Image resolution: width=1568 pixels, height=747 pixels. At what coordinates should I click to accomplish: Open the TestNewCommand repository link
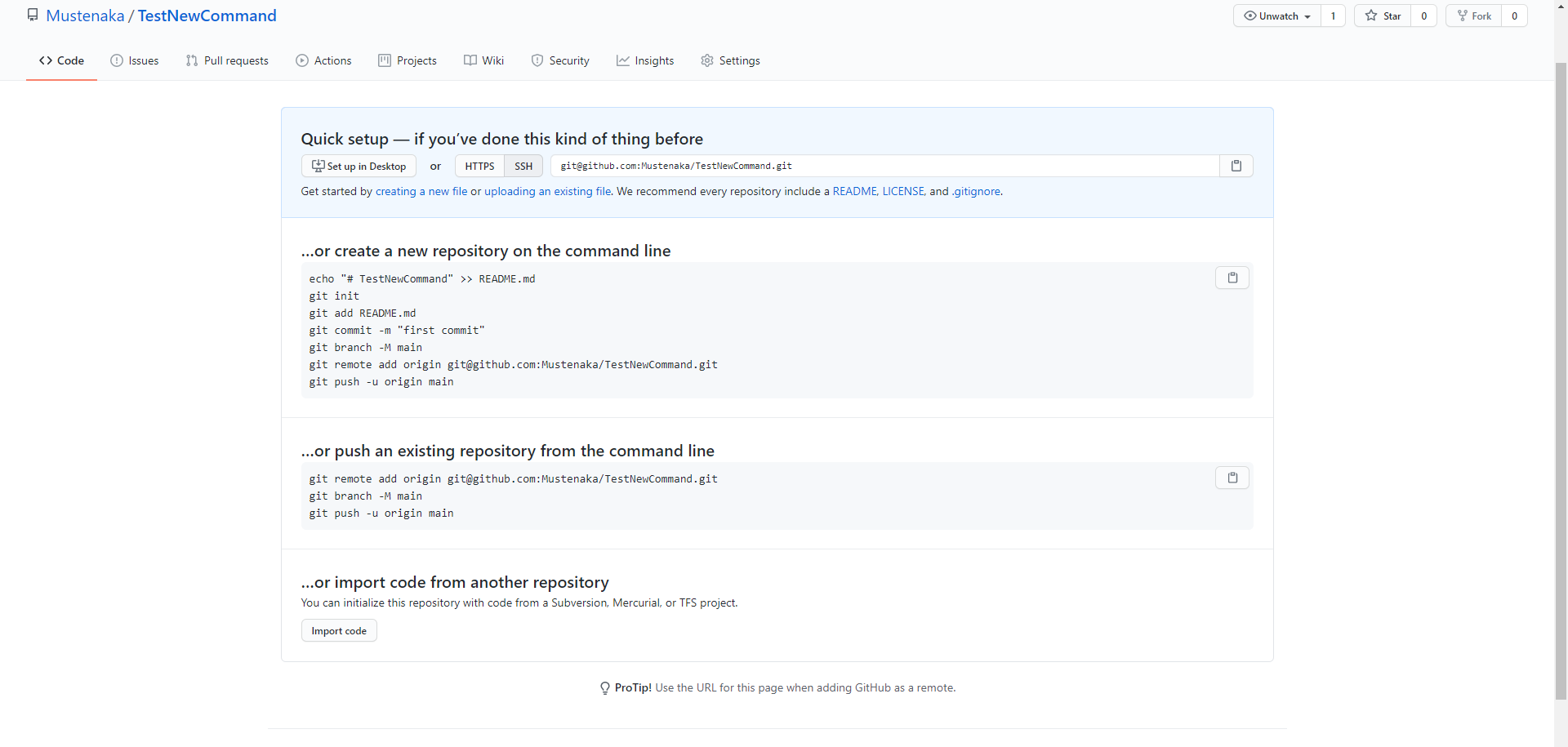207,16
